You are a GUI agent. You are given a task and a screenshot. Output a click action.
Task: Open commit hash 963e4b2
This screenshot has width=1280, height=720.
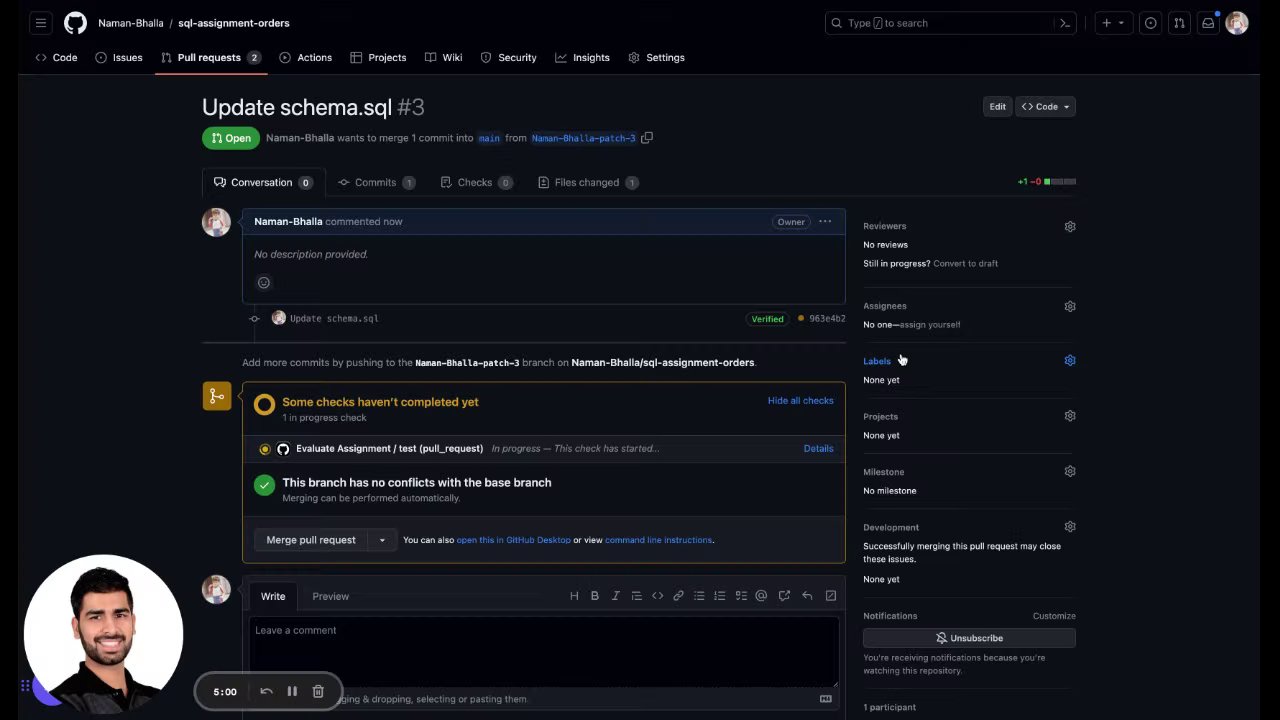[827, 319]
